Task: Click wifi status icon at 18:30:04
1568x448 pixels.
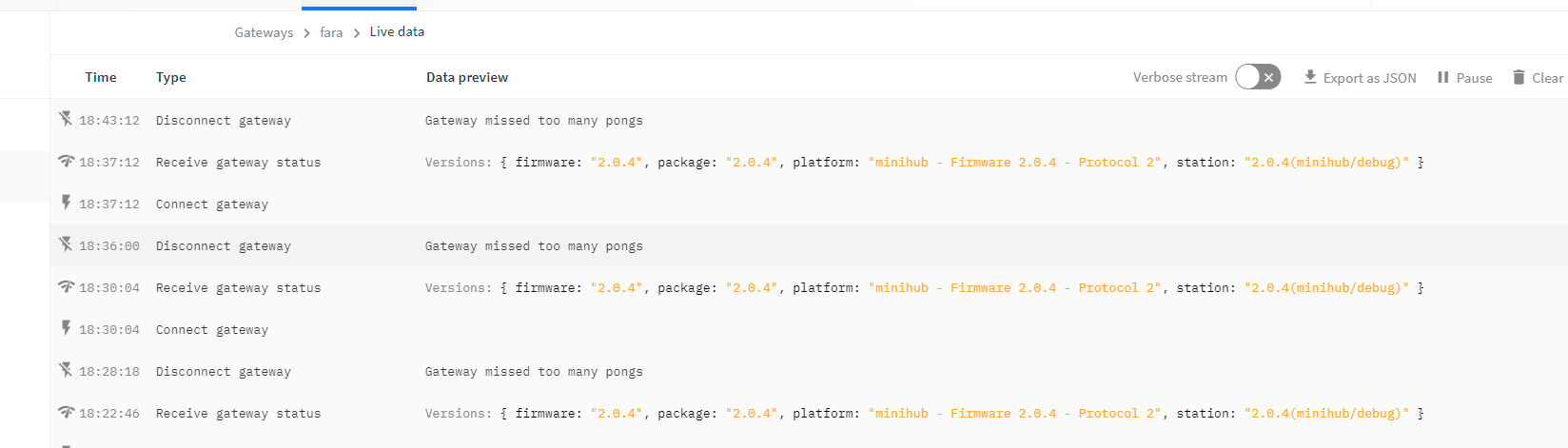Action: (66, 286)
